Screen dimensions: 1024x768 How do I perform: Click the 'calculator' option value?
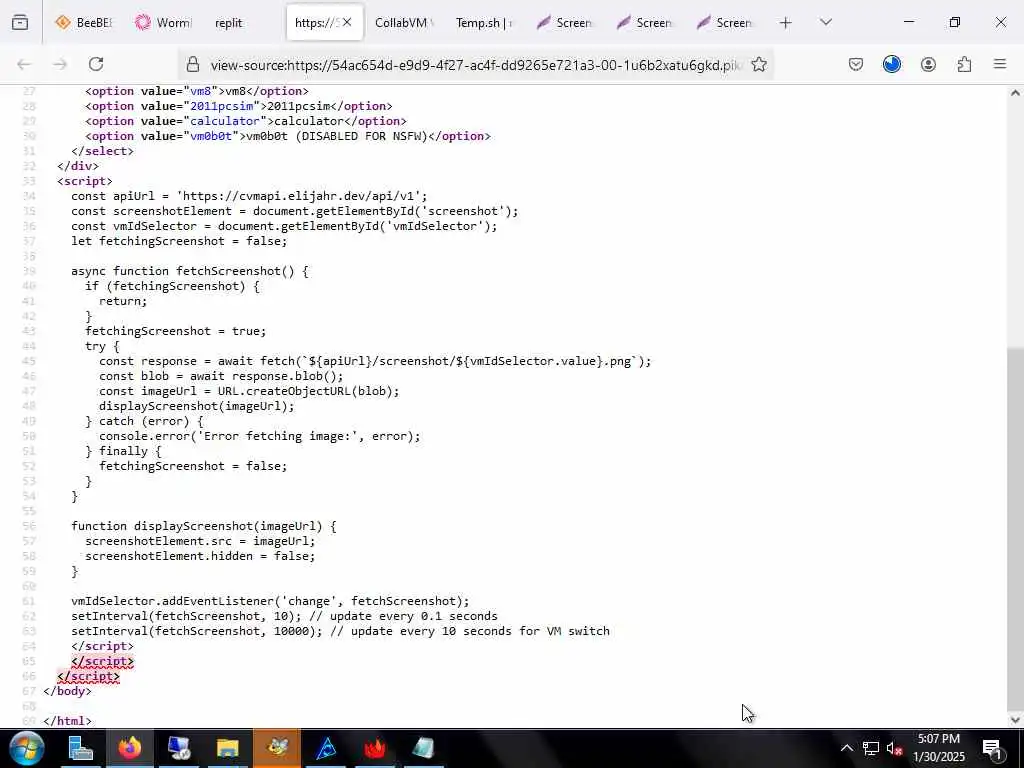click(225, 121)
